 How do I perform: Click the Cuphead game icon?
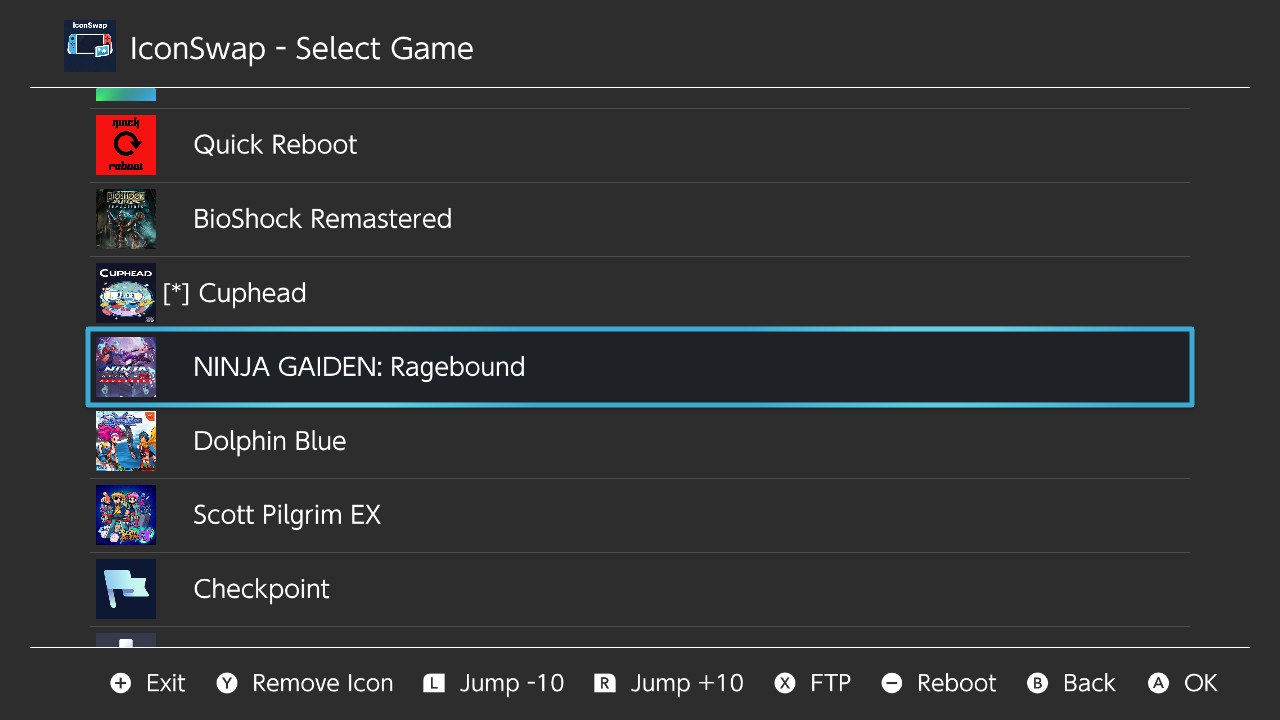tap(126, 293)
